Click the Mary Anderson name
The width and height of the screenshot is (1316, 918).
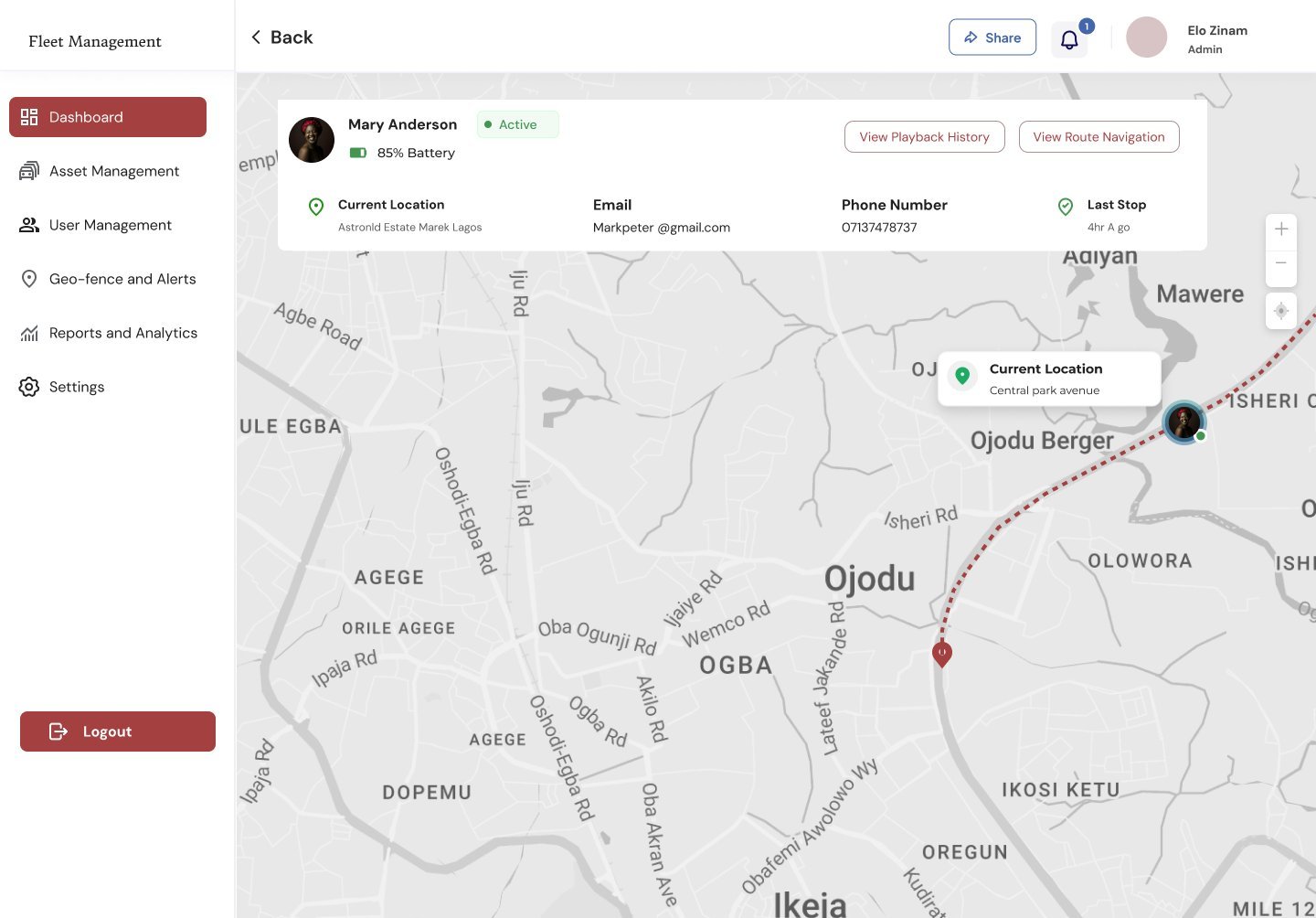[402, 124]
